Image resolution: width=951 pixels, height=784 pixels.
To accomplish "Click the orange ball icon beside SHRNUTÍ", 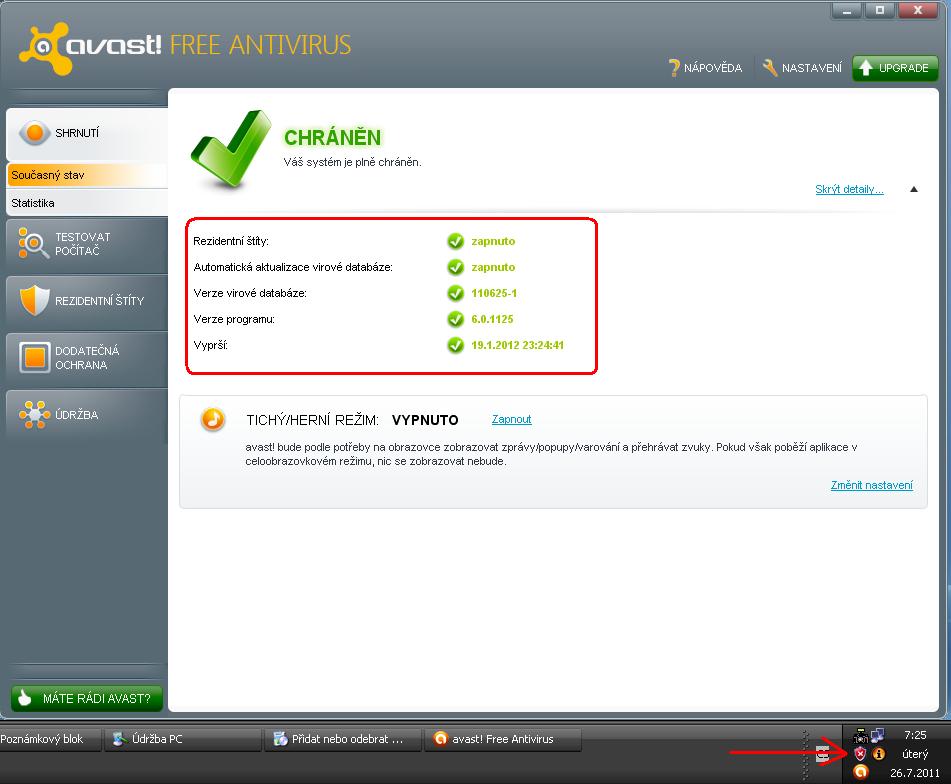I will click(x=35, y=133).
